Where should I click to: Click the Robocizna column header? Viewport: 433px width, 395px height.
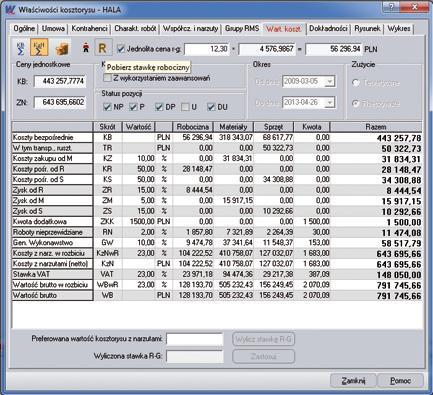(193, 127)
